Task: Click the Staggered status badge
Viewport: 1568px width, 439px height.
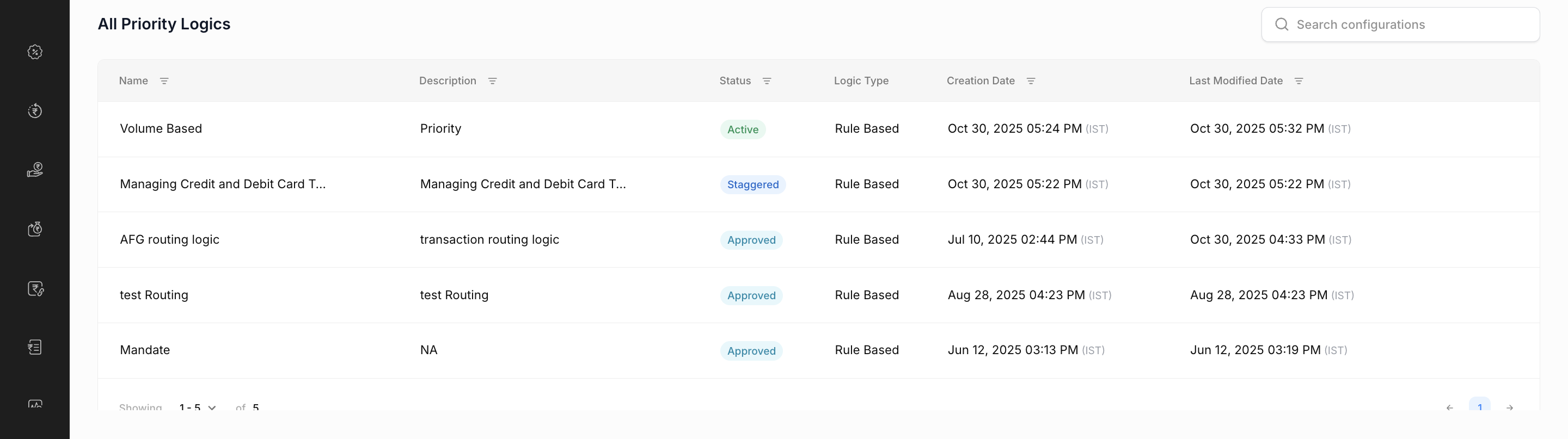Action: (x=752, y=185)
